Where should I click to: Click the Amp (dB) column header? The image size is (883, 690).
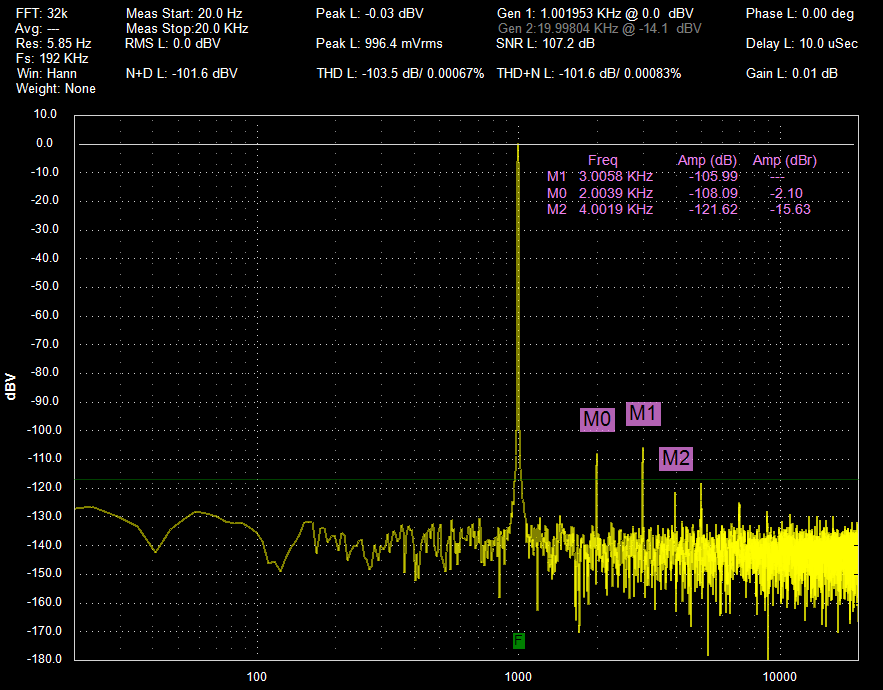coord(707,161)
